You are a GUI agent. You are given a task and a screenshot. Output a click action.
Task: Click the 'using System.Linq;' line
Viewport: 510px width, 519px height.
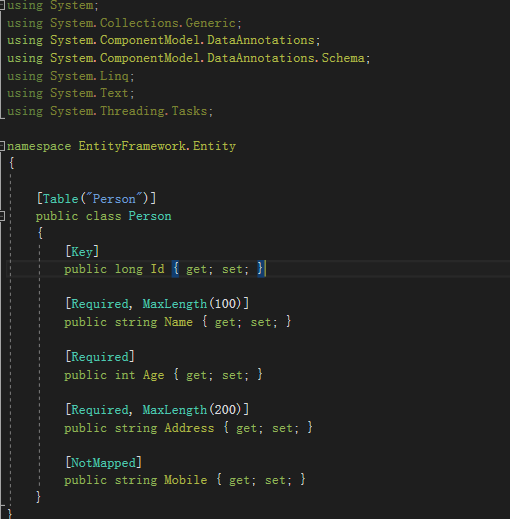point(70,76)
